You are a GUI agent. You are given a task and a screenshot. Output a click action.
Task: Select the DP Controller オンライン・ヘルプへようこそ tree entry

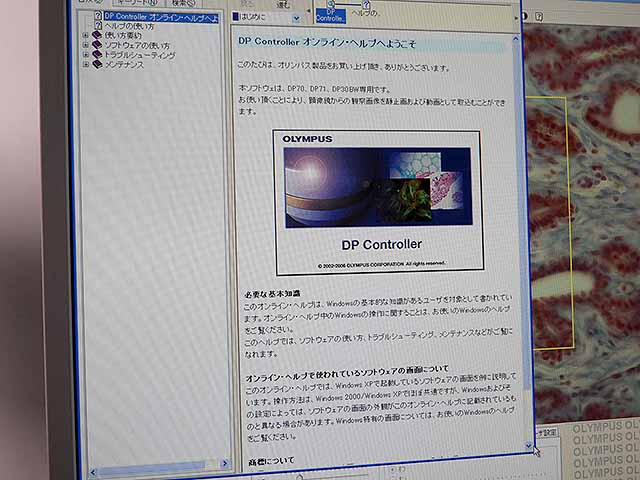[x=161, y=17]
